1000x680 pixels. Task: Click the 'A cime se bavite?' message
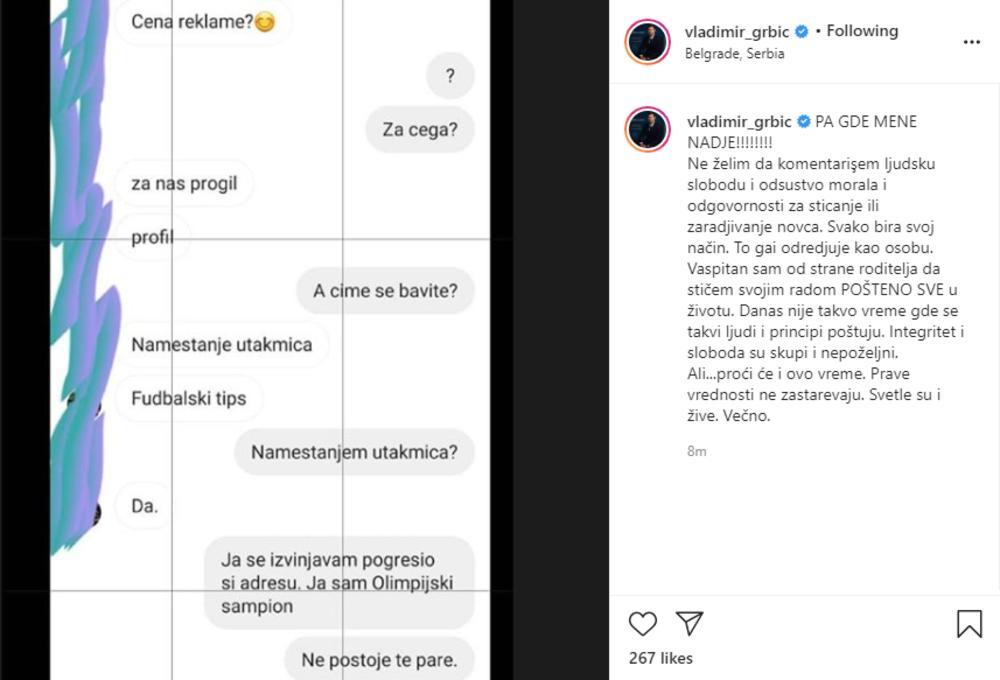click(385, 291)
